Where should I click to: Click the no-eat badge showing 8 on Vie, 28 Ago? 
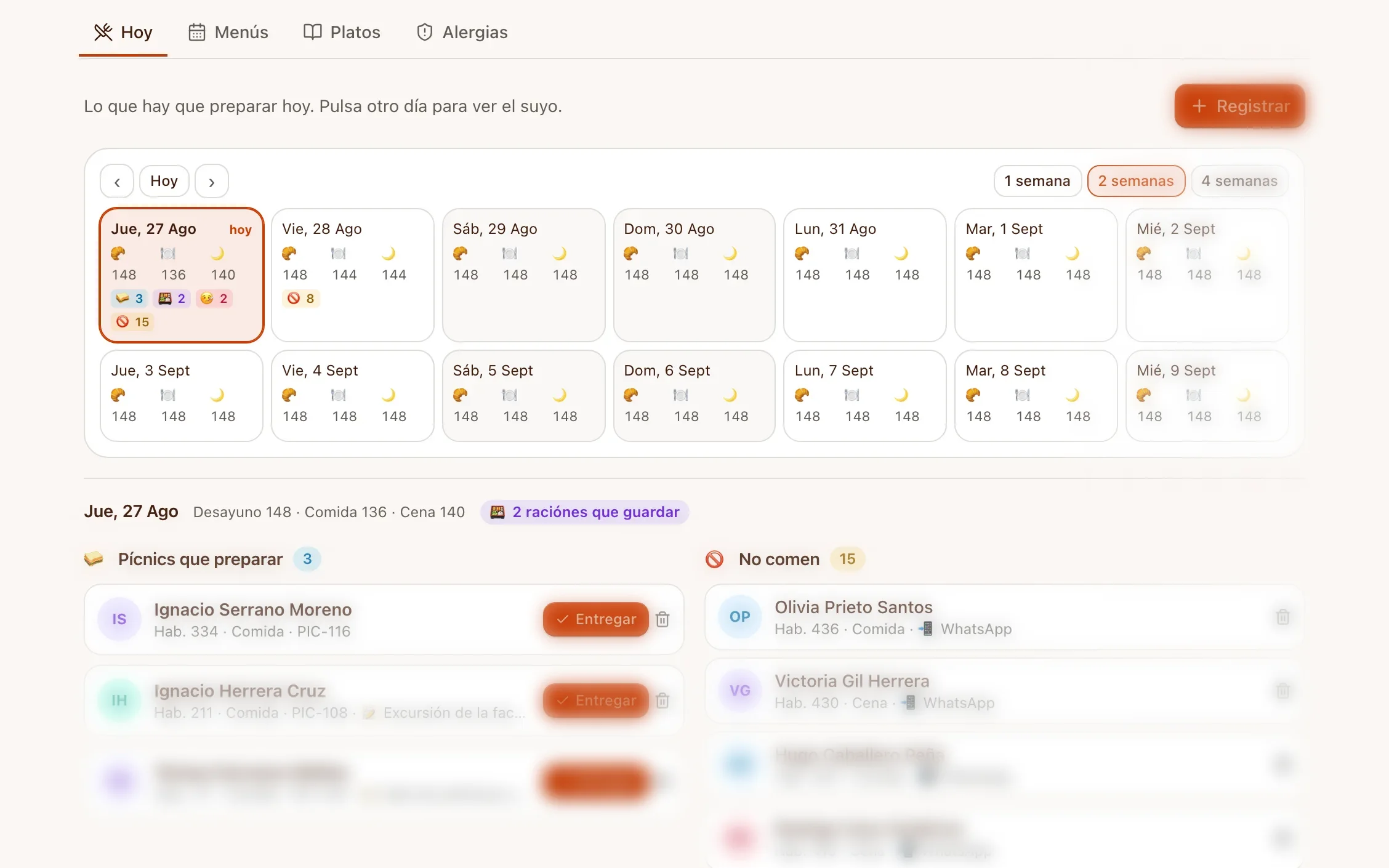301,299
